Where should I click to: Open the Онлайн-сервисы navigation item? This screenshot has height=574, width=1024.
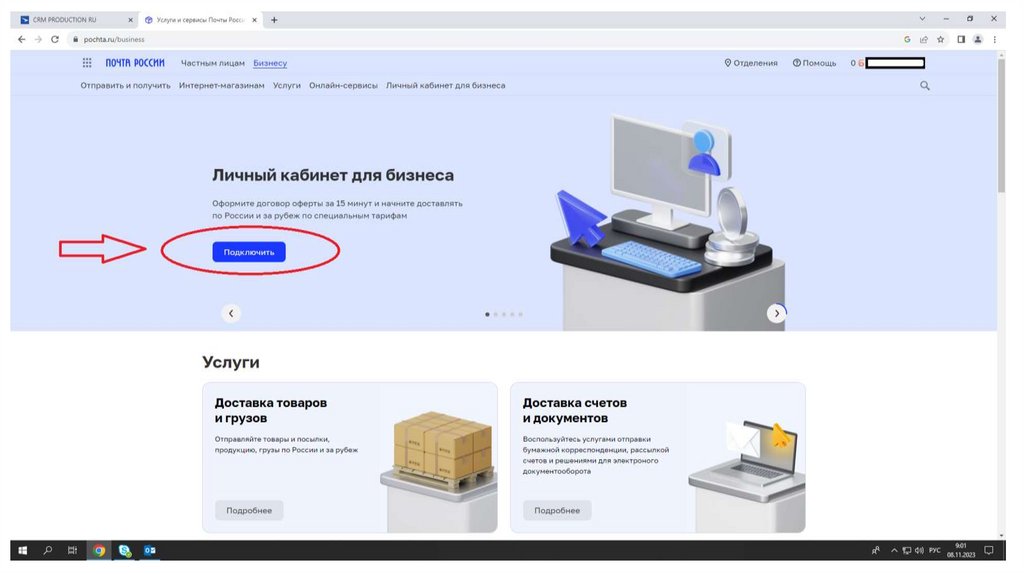[343, 86]
